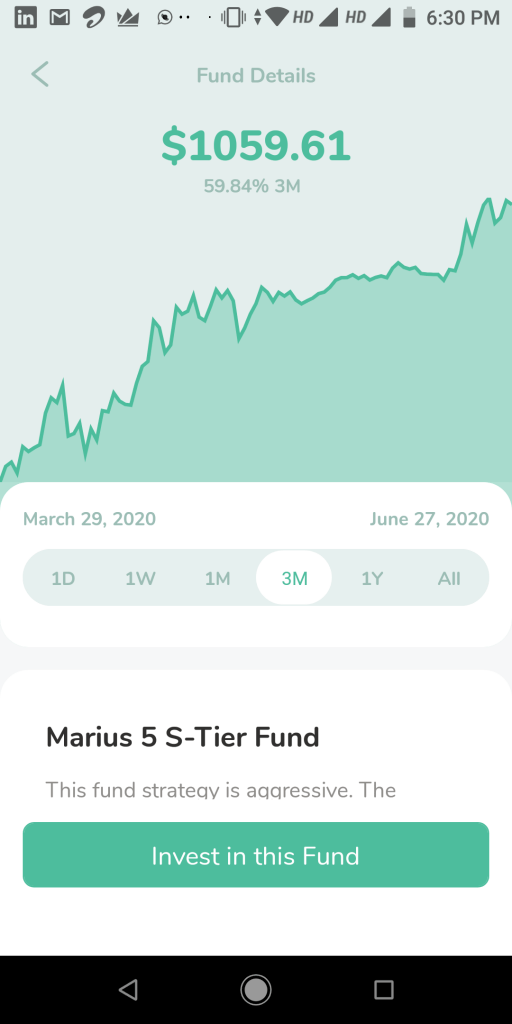Viewport: 512px width, 1024px height.
Task: Switch chart to 1Y range
Action: [x=372, y=578]
